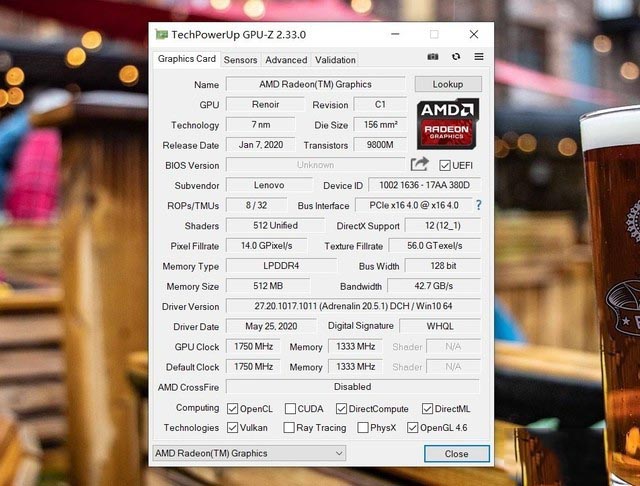Click the Transistors value 9800M
640x486 pixels.
(x=380, y=145)
